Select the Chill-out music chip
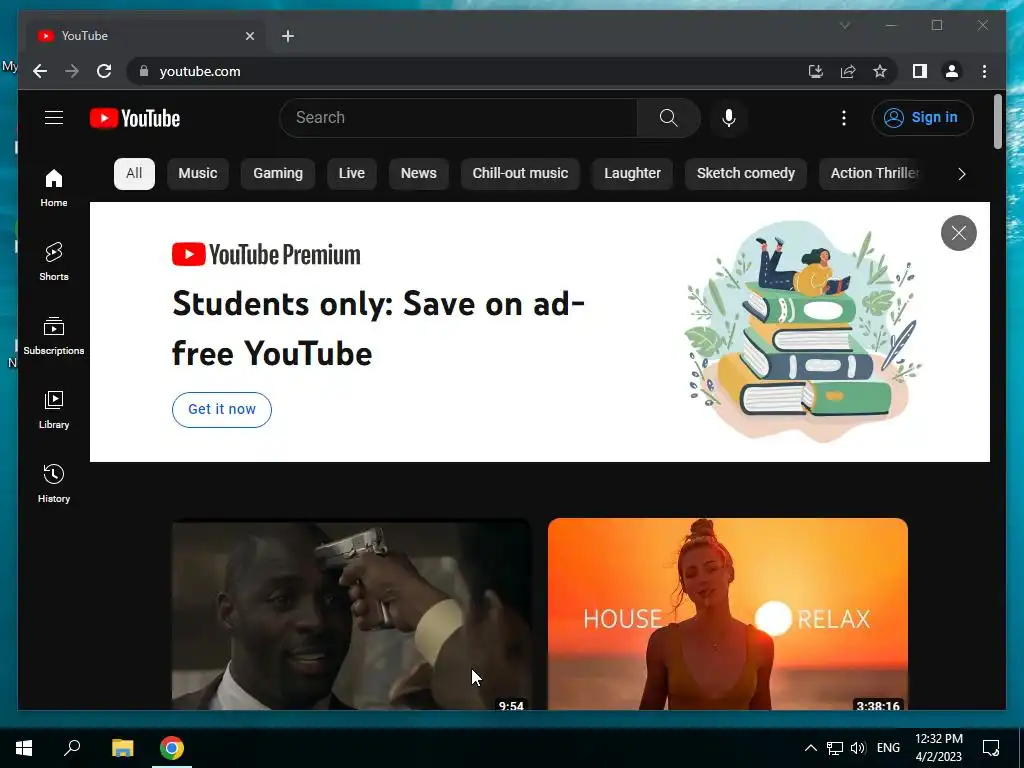1024x768 pixels. [x=520, y=174]
